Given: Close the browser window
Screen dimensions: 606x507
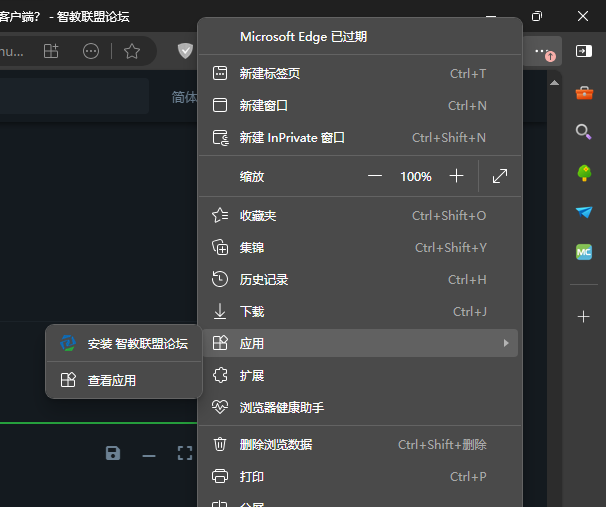Looking at the screenshot, I should pyautogui.click(x=583, y=16).
